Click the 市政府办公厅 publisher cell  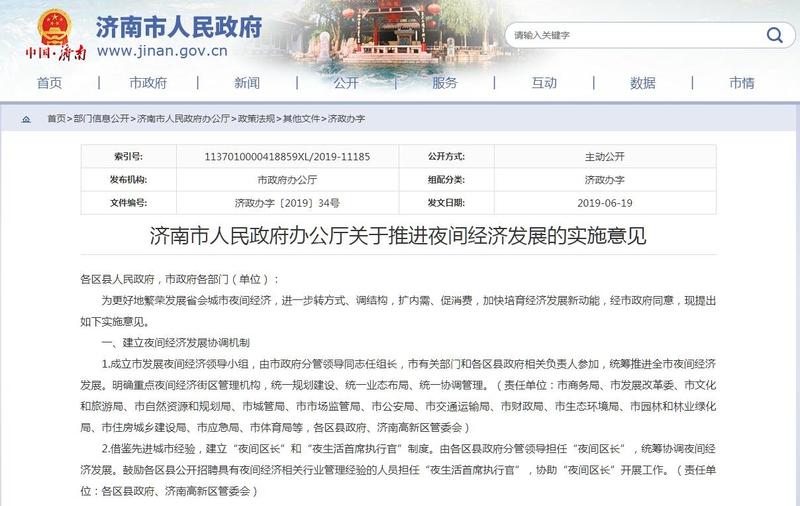click(287, 180)
